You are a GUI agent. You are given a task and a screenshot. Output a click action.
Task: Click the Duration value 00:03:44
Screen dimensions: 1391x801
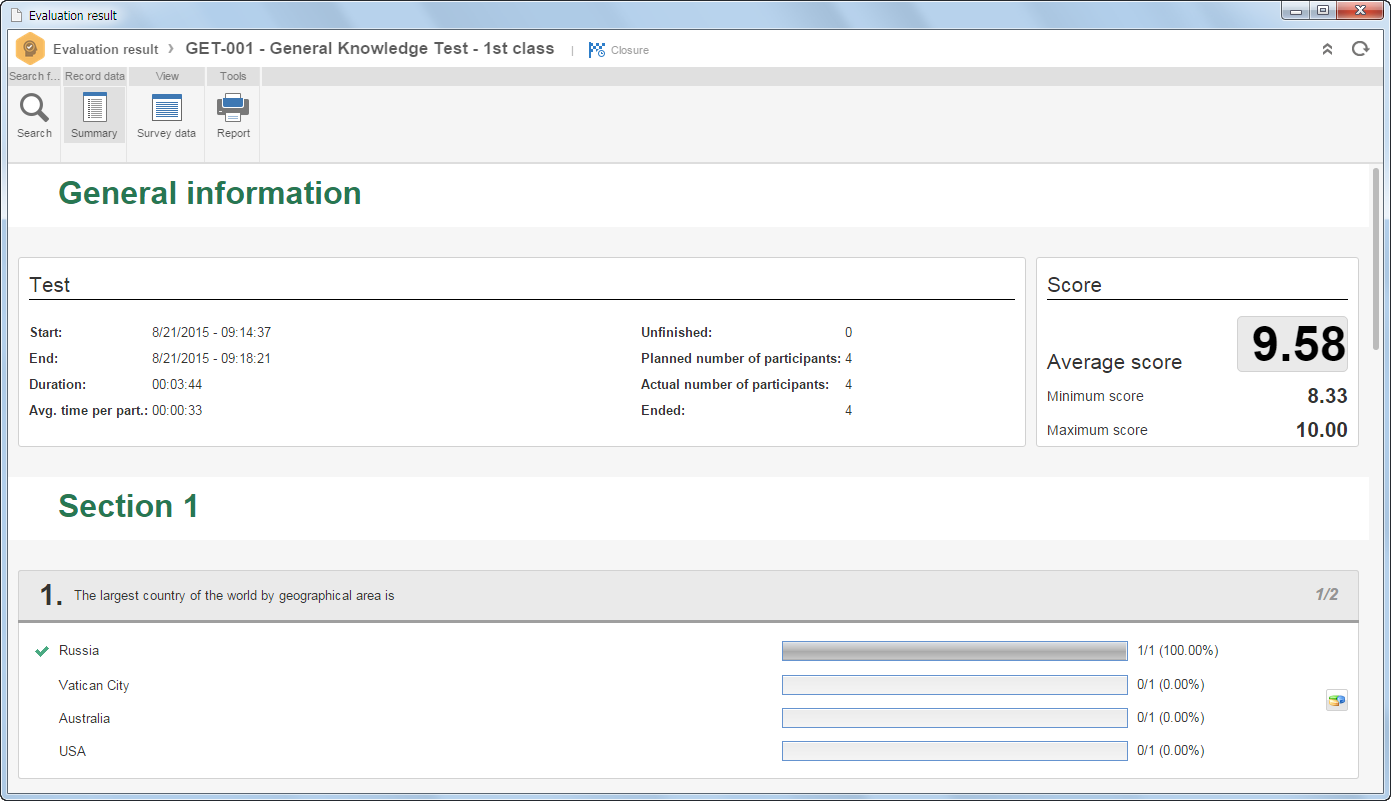point(177,384)
